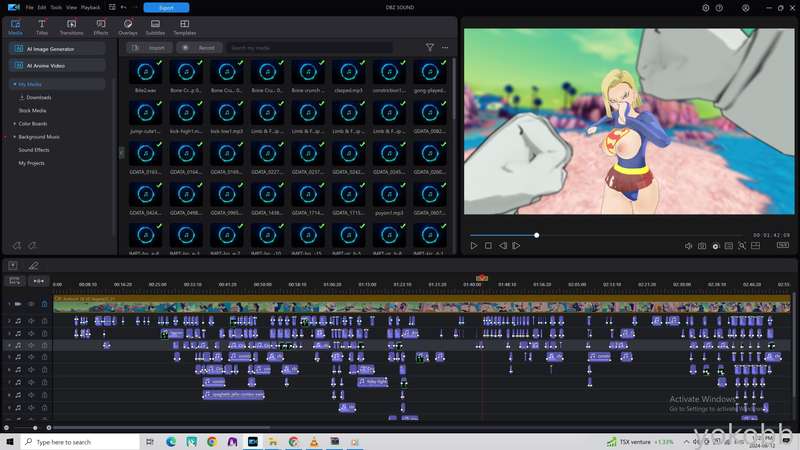Open the media library more options menu

pos(445,47)
